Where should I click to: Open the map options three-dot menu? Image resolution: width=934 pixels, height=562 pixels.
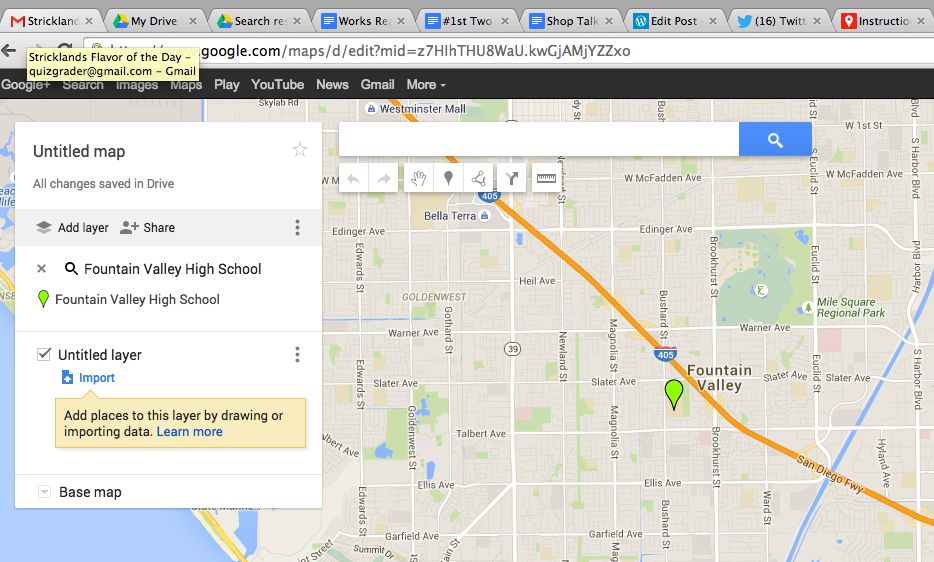click(x=297, y=228)
